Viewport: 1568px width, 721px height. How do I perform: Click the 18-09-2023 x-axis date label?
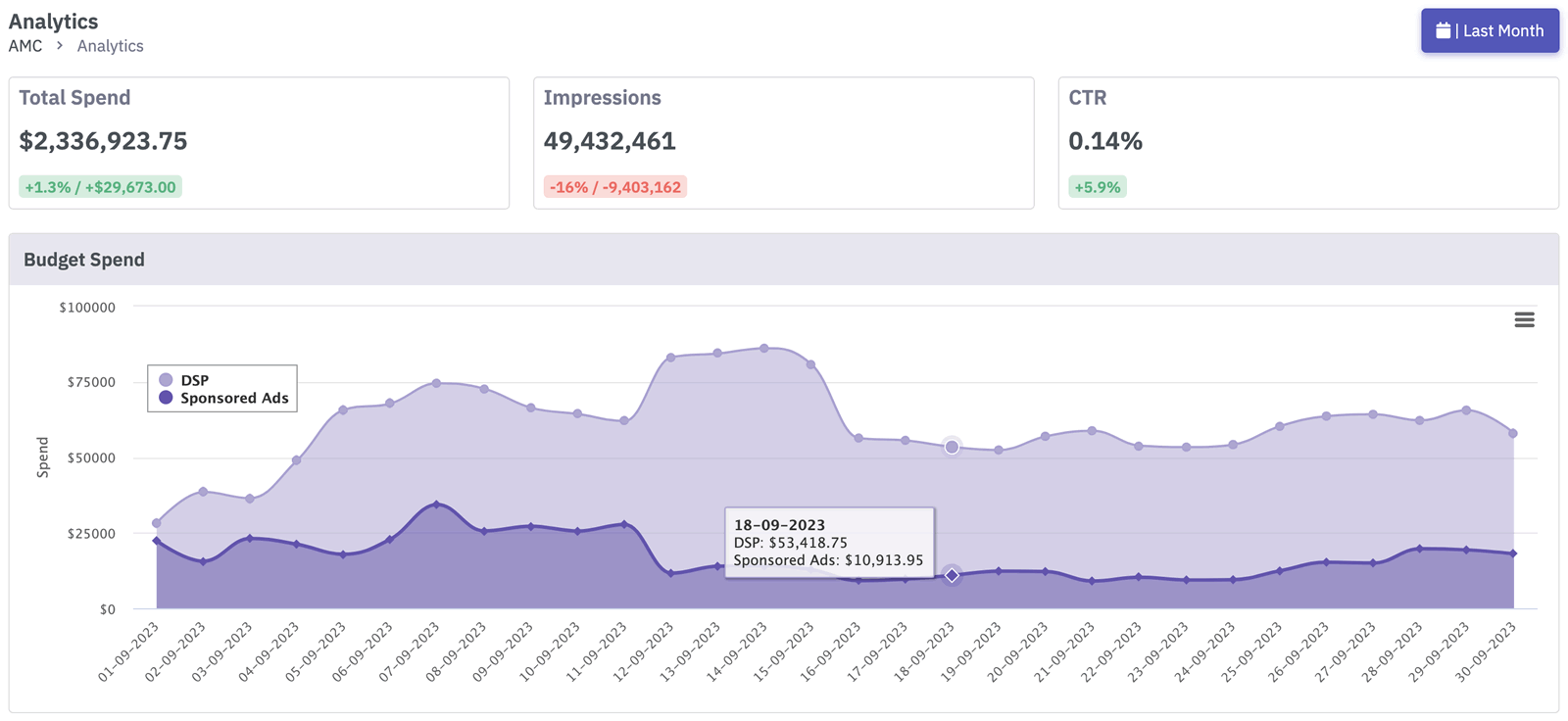point(923,651)
